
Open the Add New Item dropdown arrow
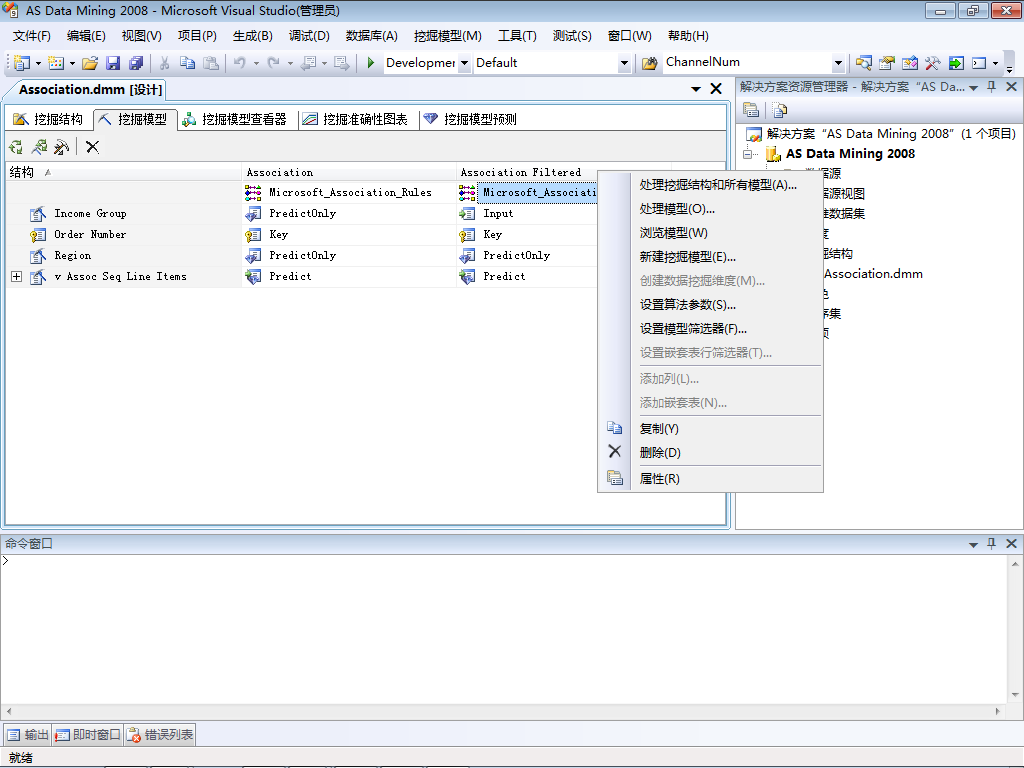[72, 63]
